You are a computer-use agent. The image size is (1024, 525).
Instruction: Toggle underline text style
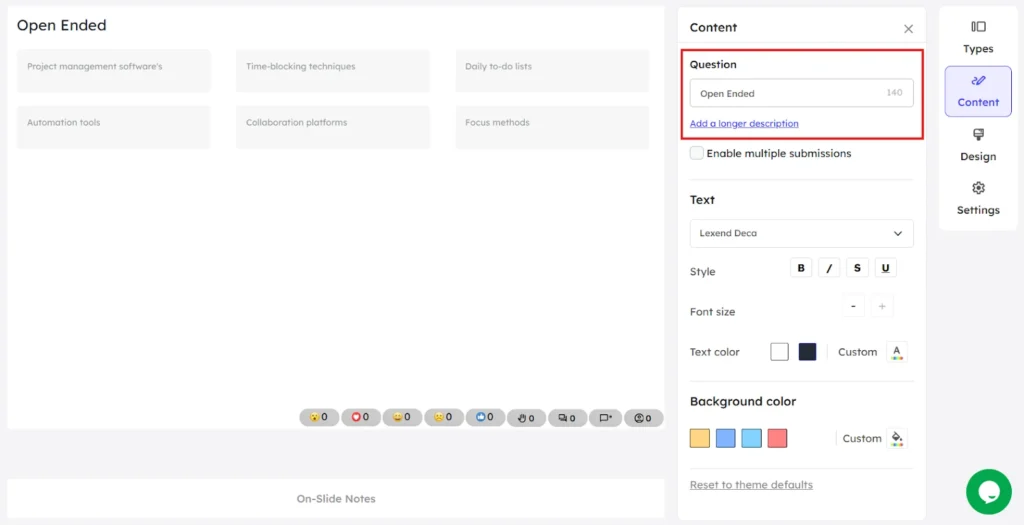point(886,268)
